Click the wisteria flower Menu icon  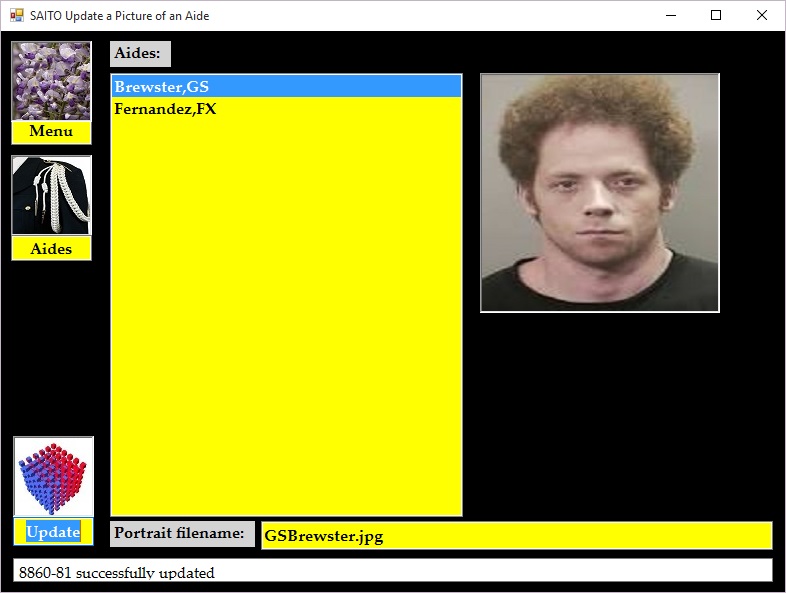51,81
